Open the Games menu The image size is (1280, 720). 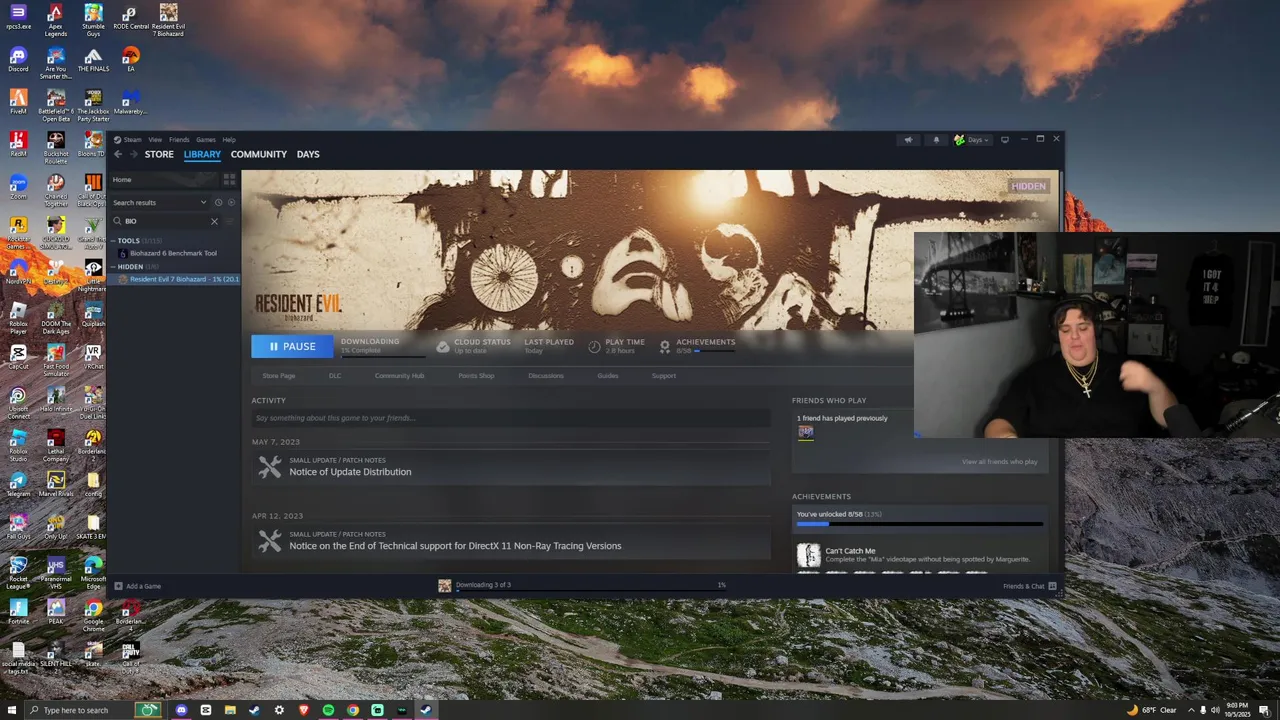pos(205,140)
